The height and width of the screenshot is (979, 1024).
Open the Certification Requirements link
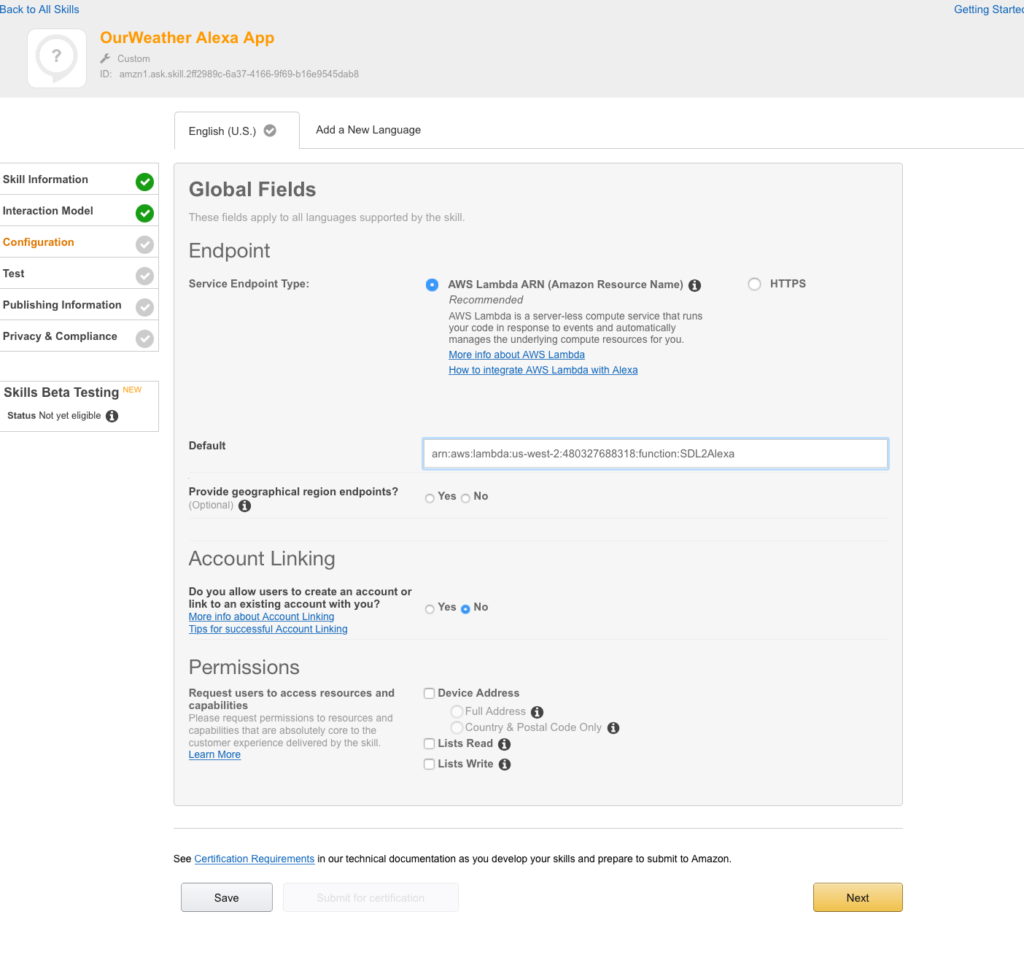click(254, 859)
